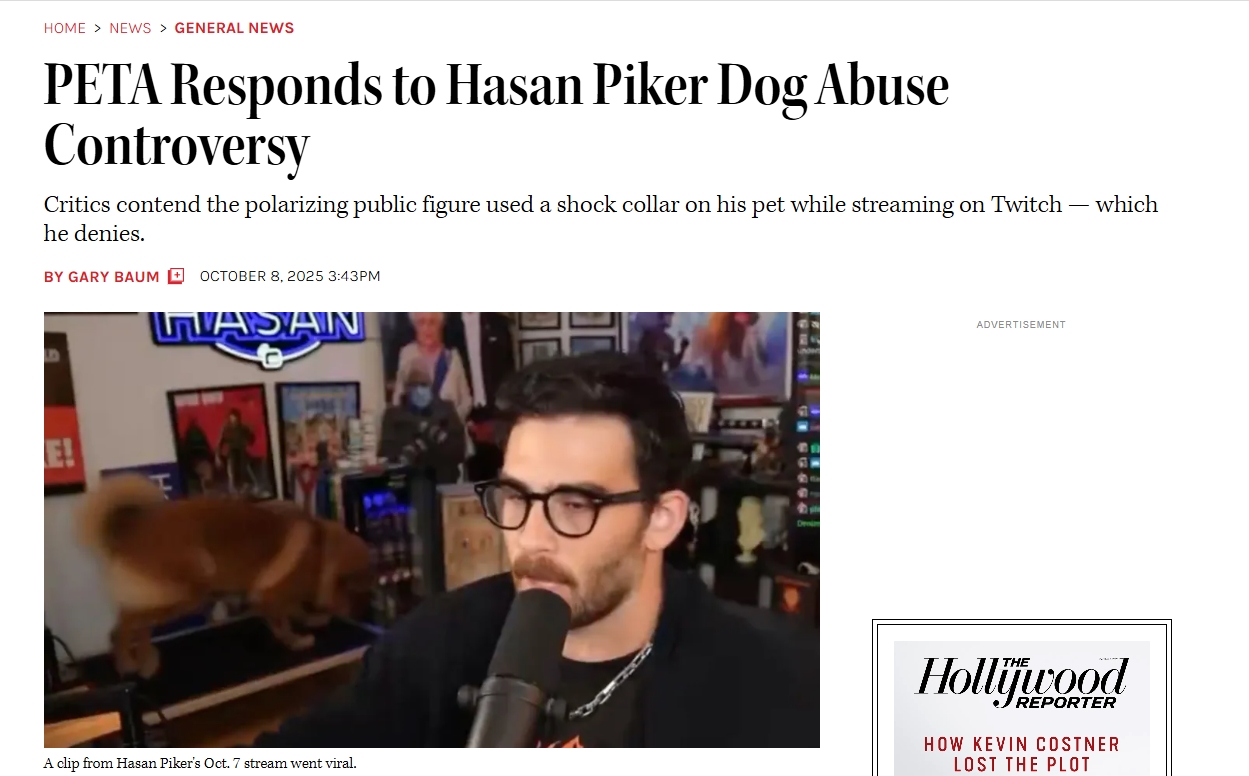
Task: Click the October 8, 2025 publish date
Action: (x=290, y=276)
